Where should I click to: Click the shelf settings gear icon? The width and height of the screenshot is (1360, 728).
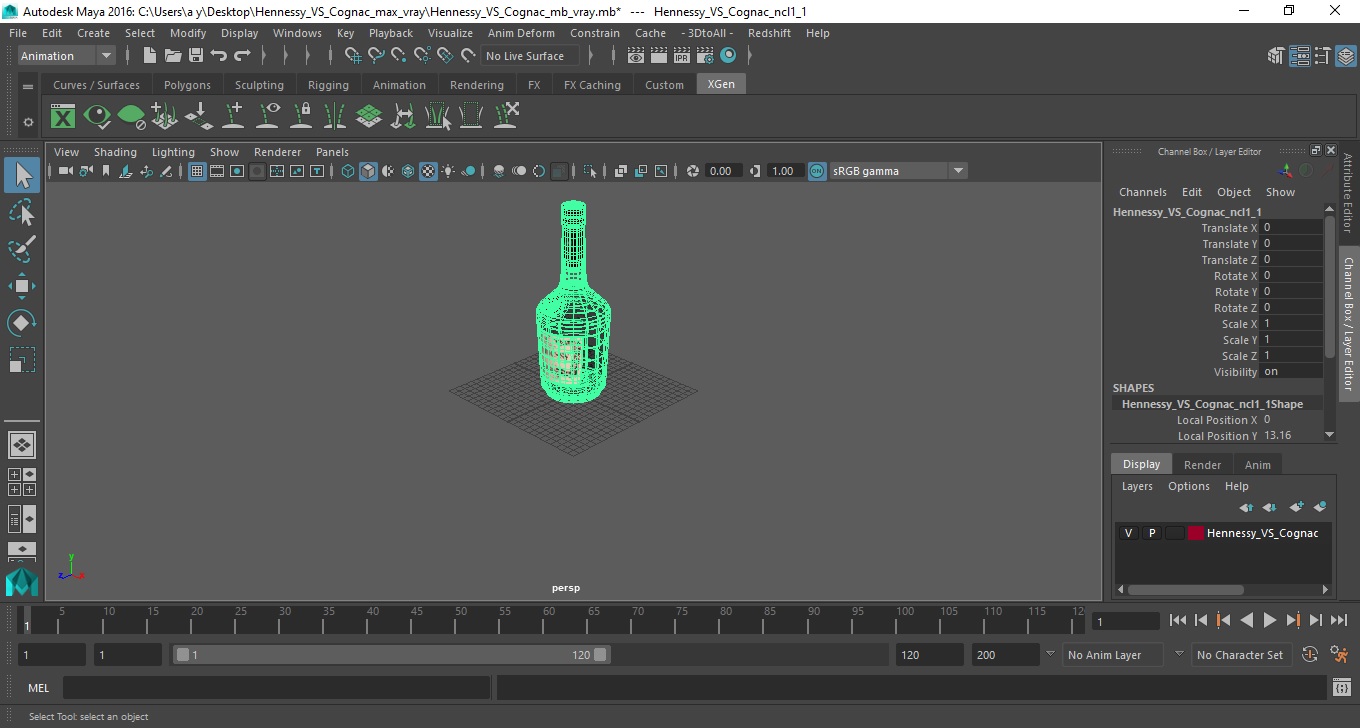(28, 122)
